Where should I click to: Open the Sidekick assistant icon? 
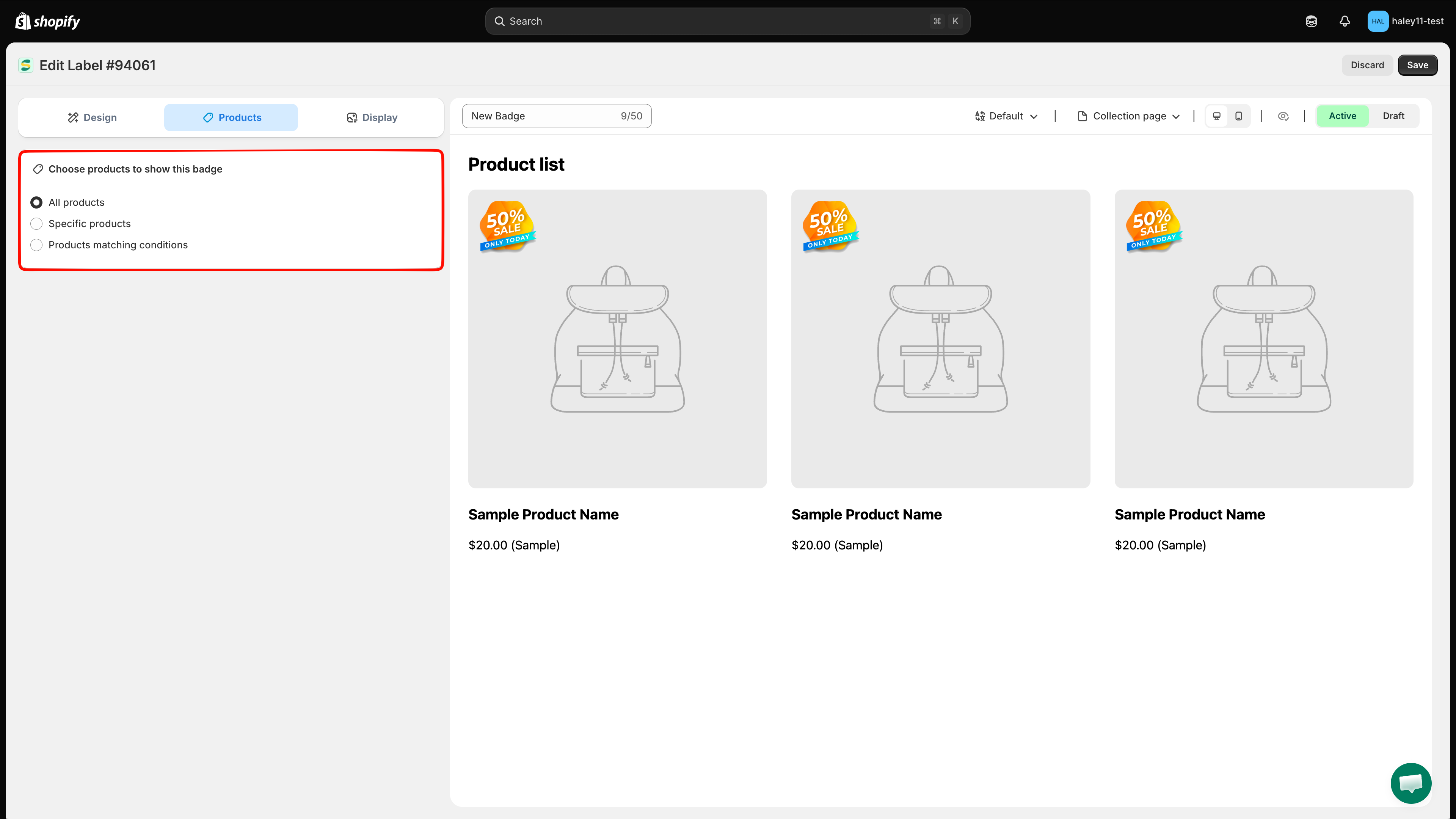coord(1311,22)
